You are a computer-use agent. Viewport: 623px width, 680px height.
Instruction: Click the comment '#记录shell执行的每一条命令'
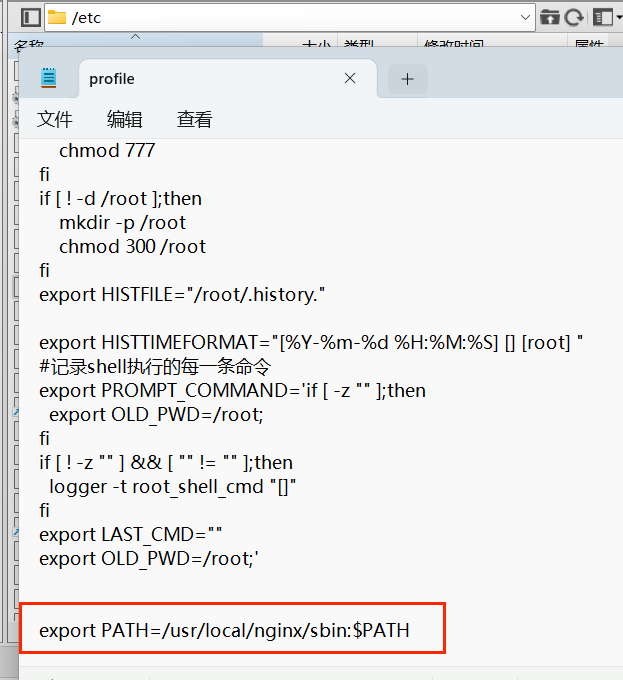[155, 367]
